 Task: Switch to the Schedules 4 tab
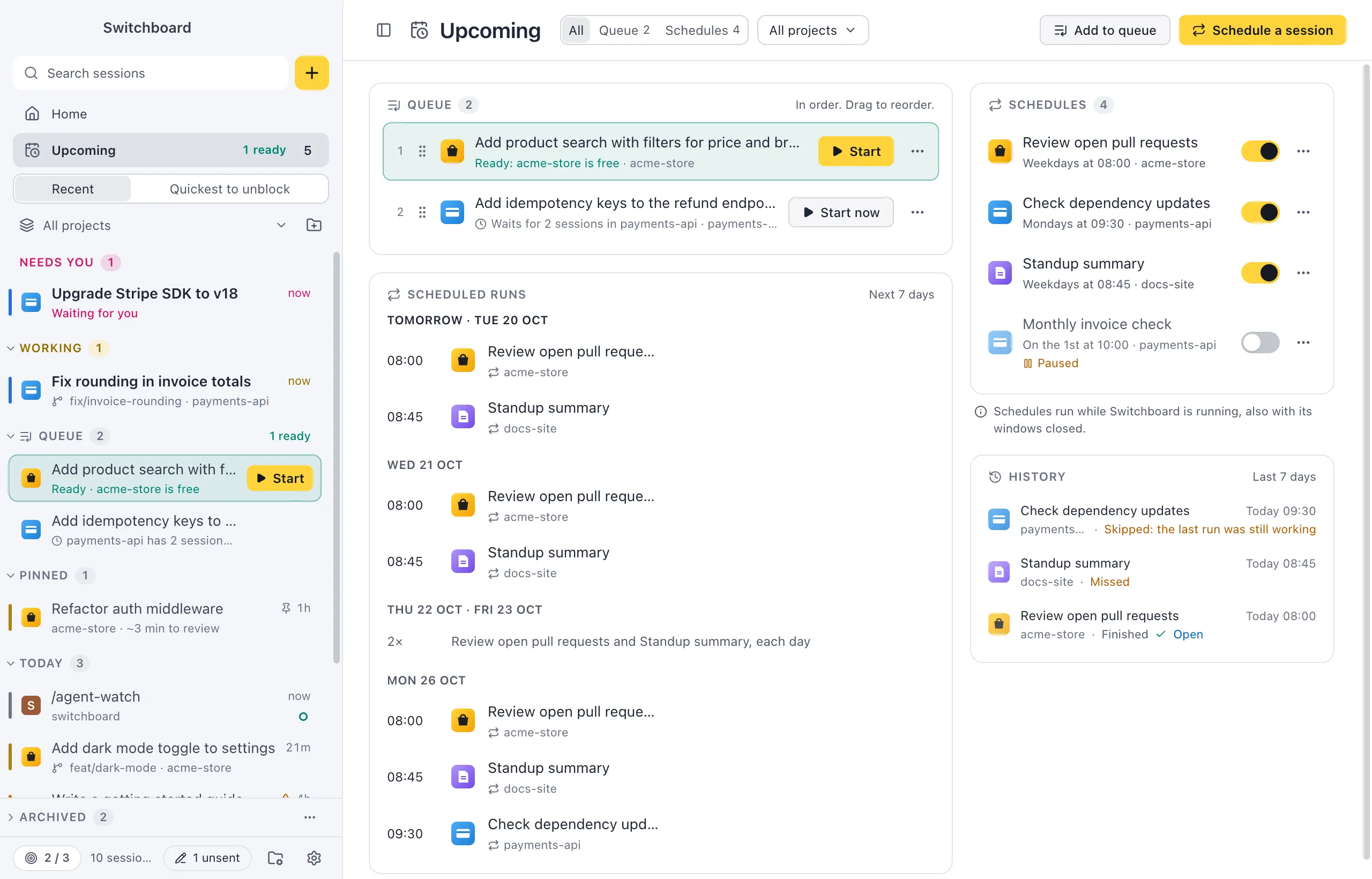tap(702, 30)
